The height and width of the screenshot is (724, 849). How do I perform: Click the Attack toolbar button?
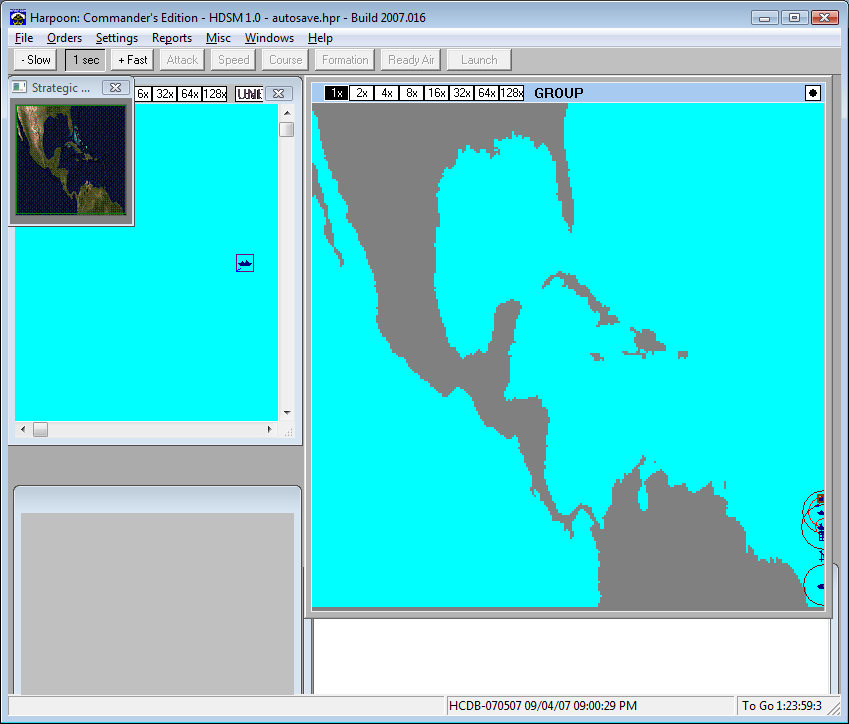(182, 60)
